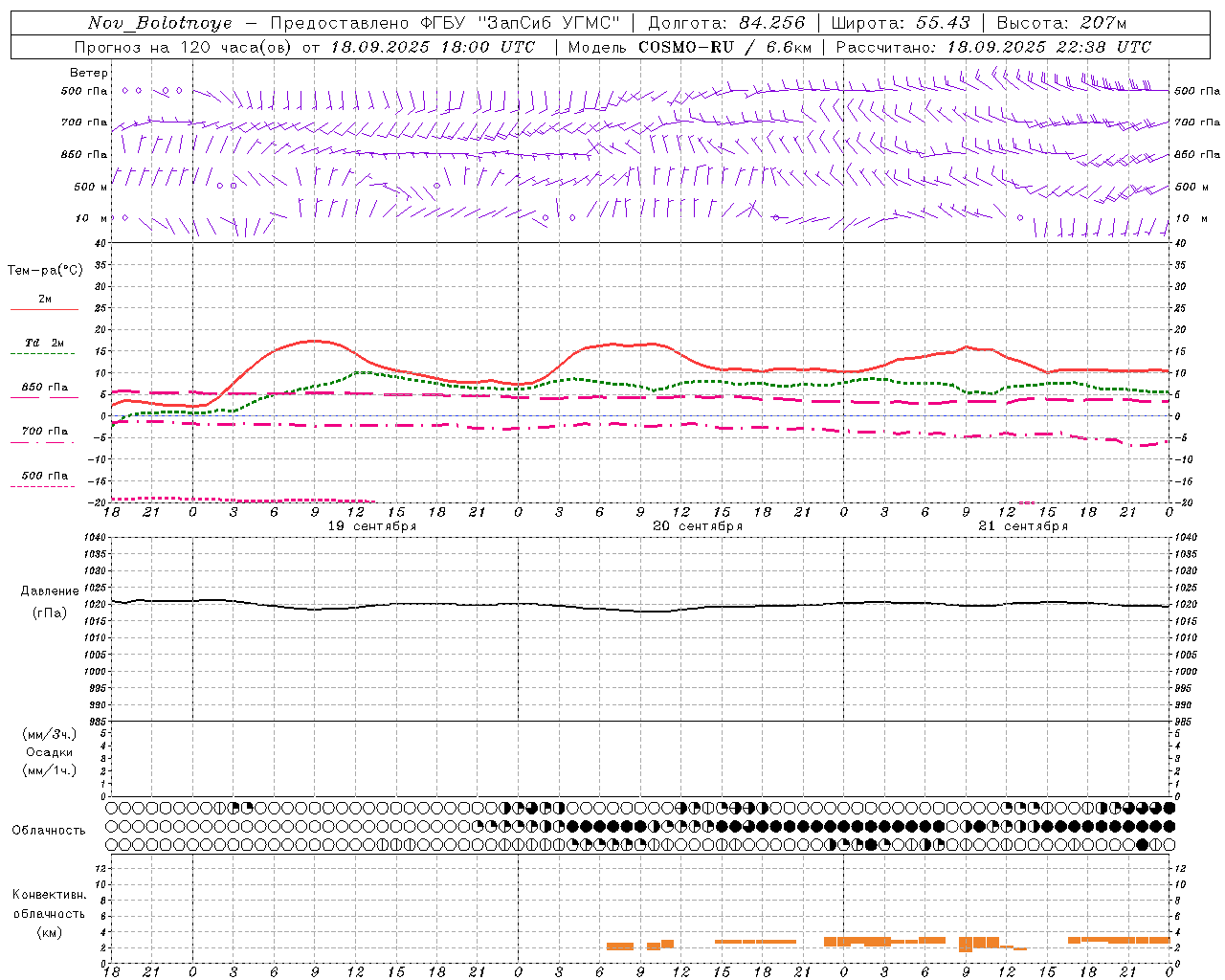Click the "2м" temperature legend entry
Image resolution: width=1225 pixels, height=980 pixels.
[x=45, y=300]
